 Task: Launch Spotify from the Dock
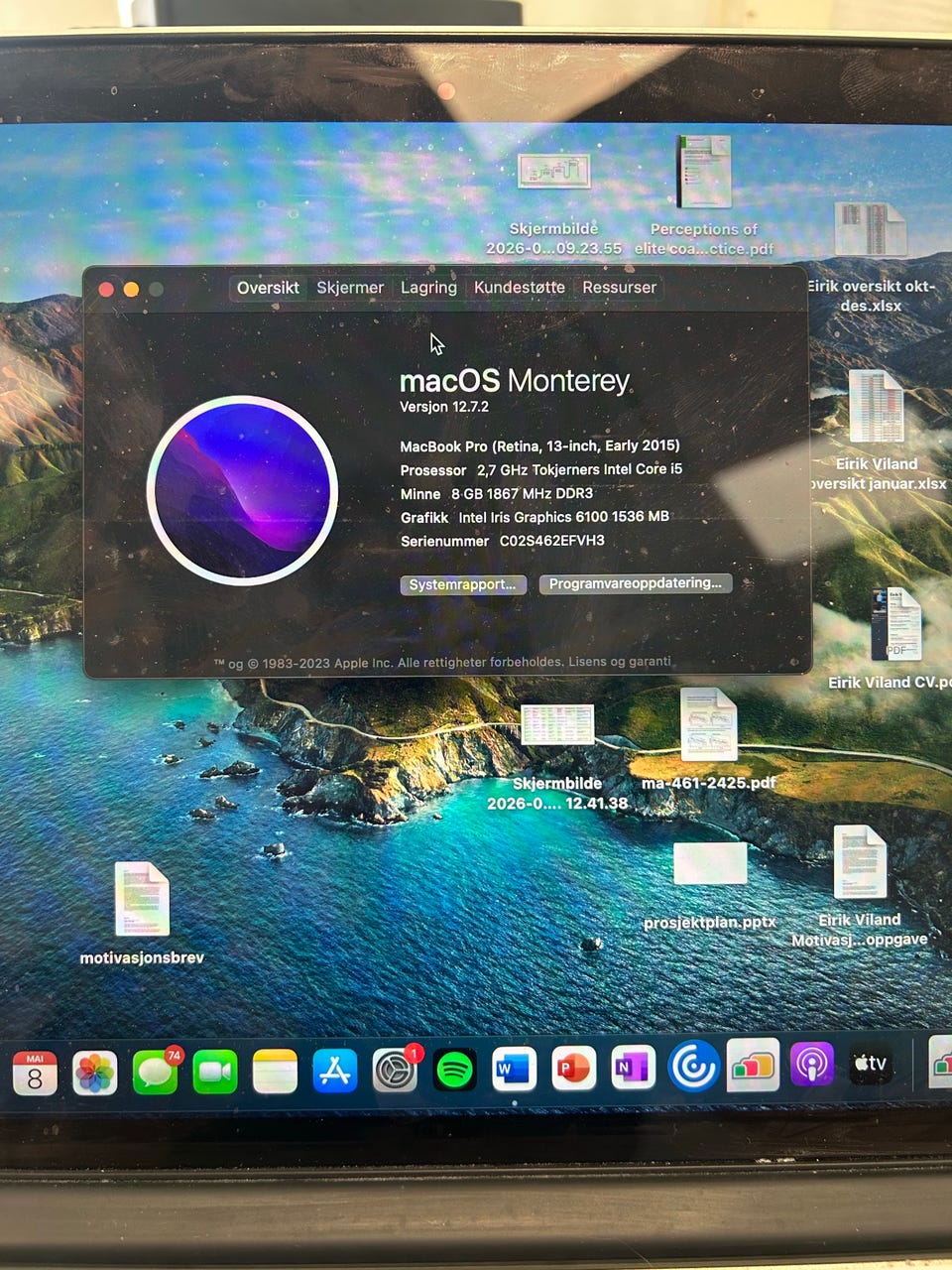pyautogui.click(x=455, y=1071)
